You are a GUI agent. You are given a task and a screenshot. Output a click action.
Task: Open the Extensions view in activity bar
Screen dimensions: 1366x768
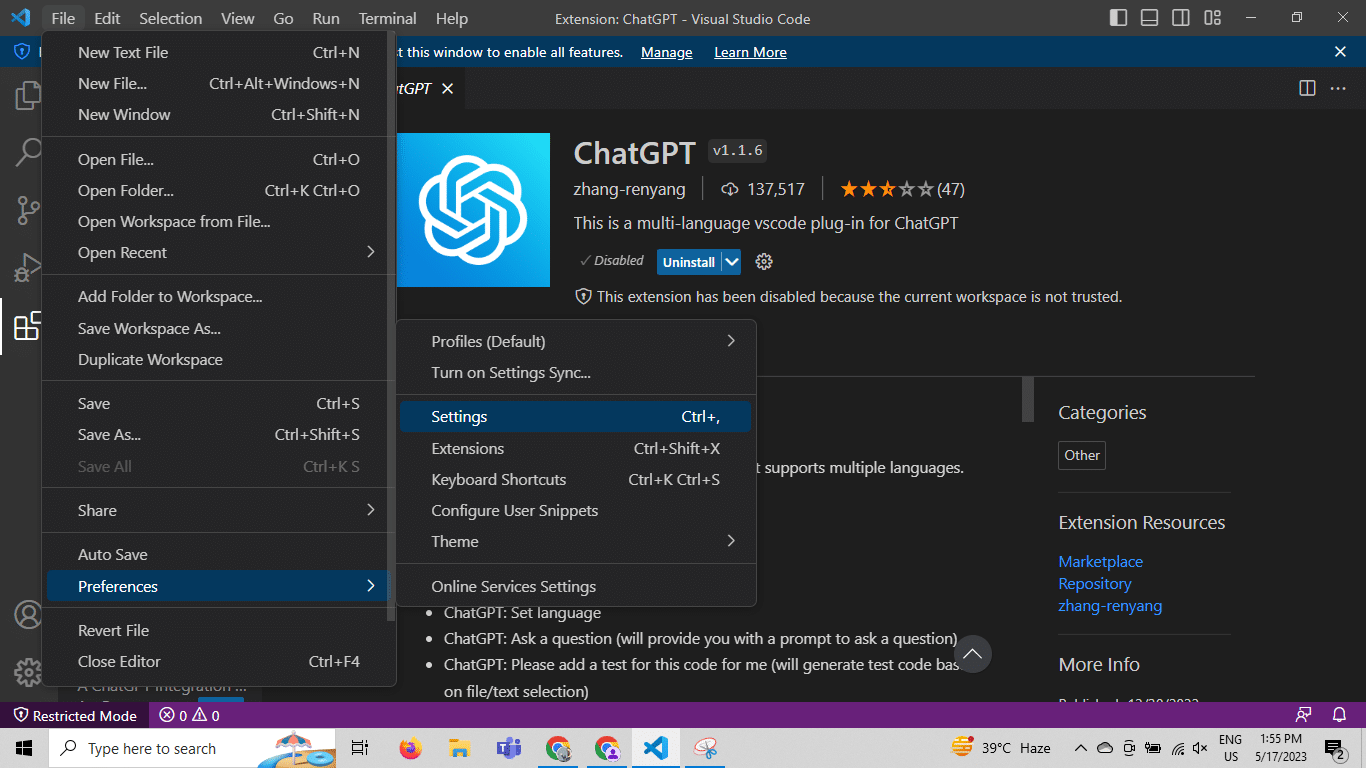pyautogui.click(x=27, y=326)
